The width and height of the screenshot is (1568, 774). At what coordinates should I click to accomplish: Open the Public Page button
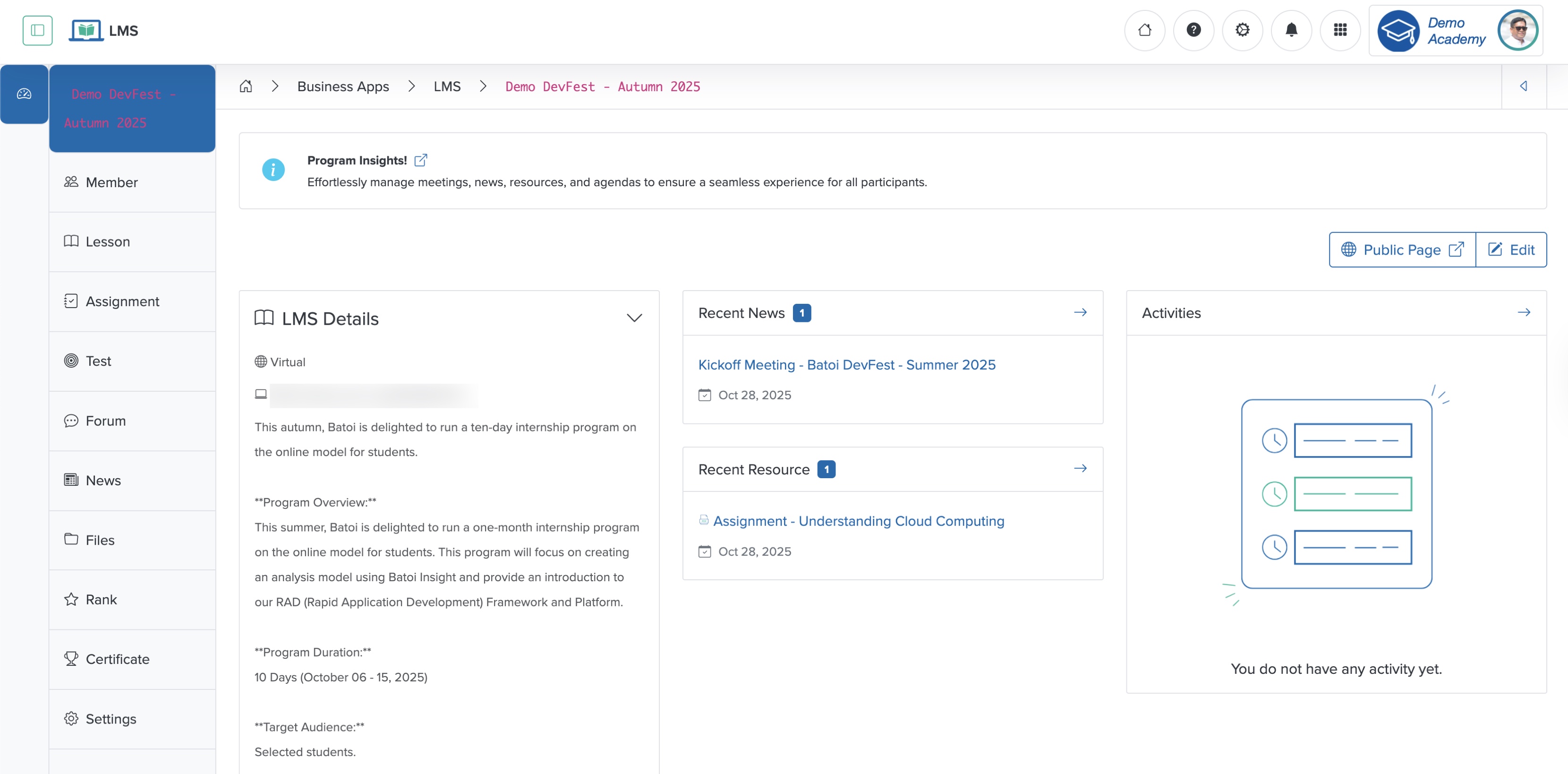tap(1401, 249)
